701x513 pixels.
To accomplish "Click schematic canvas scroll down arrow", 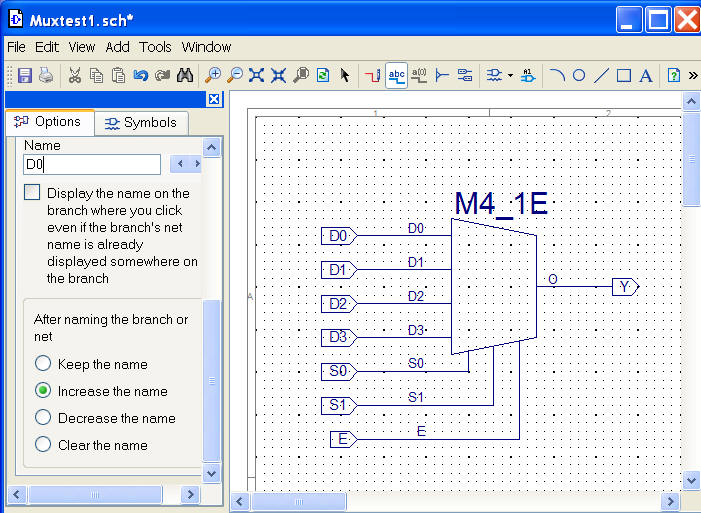I will click(691, 481).
